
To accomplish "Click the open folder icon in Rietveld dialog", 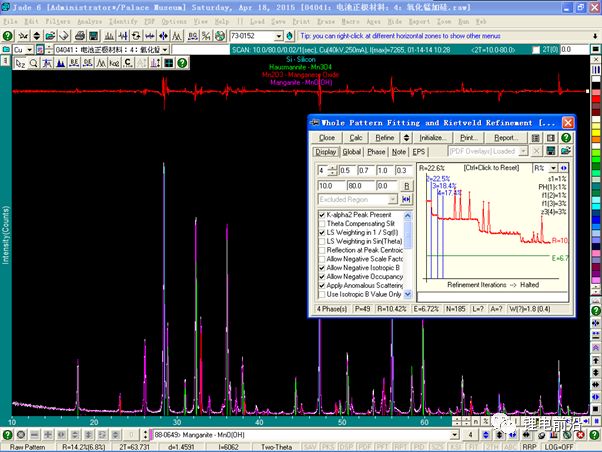I will tap(566, 151).
